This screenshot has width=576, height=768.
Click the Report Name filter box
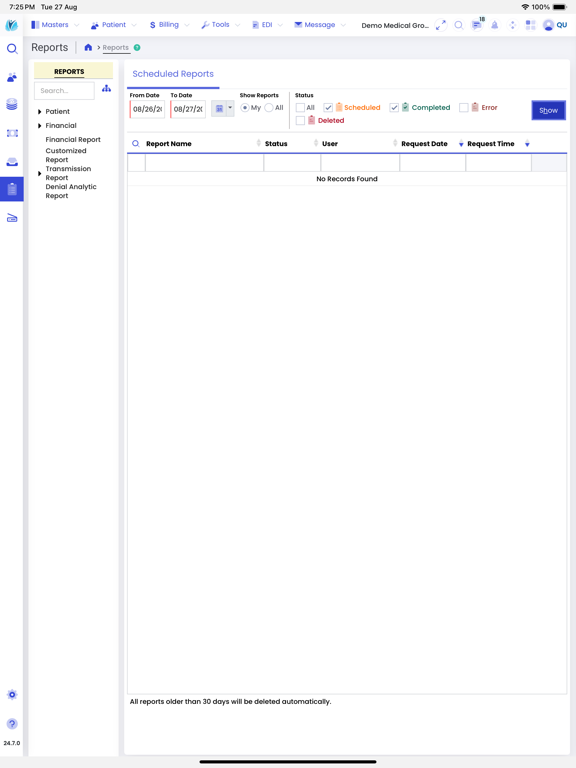[204, 163]
